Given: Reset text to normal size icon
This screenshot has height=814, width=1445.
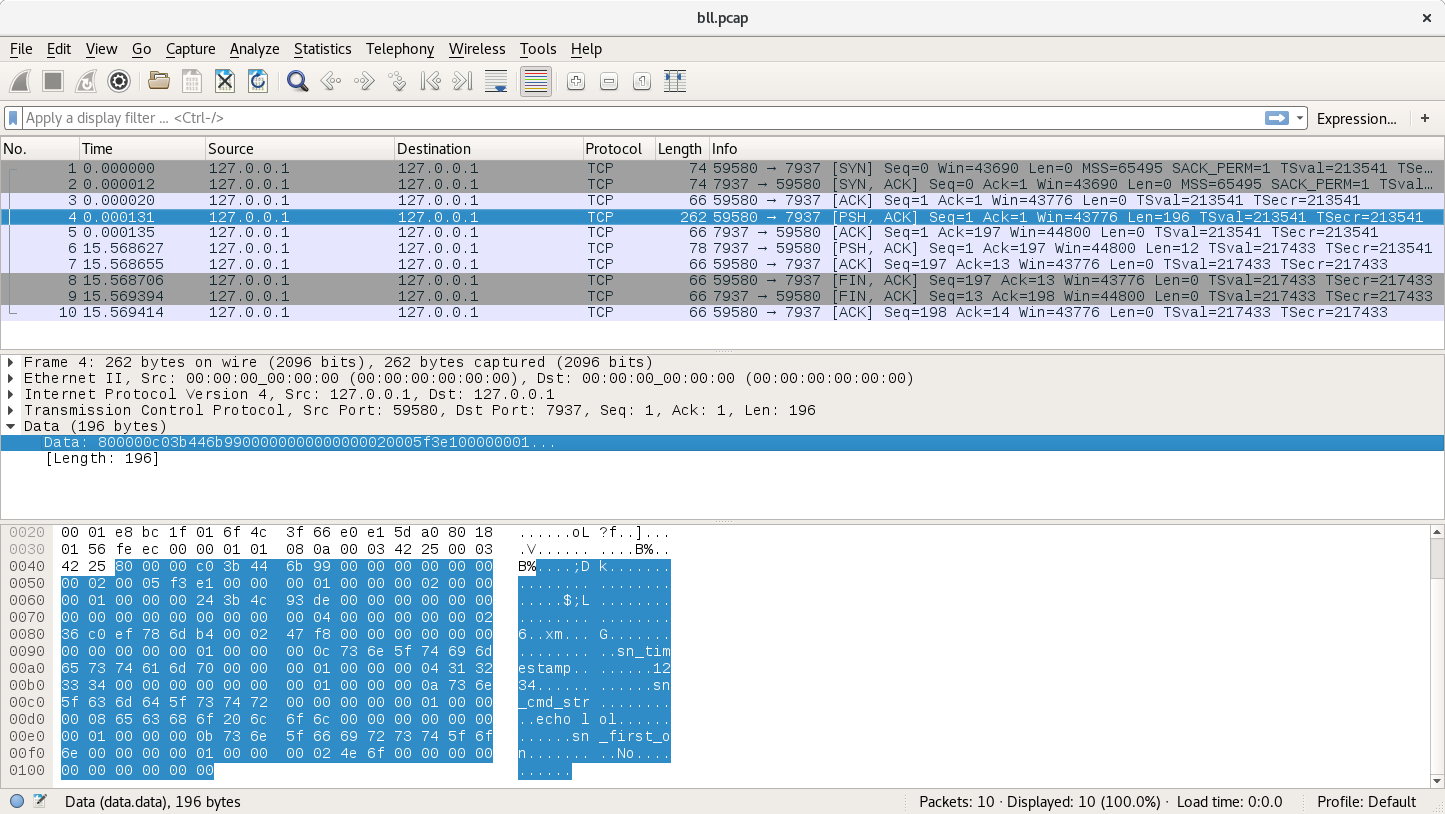Looking at the screenshot, I should (642, 82).
